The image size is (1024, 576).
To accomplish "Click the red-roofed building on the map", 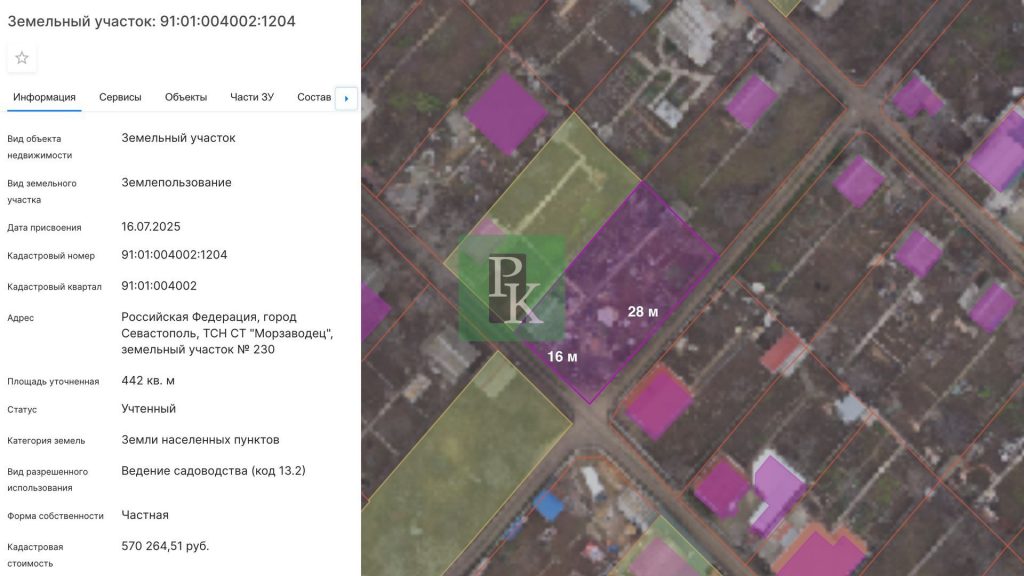I will click(785, 352).
